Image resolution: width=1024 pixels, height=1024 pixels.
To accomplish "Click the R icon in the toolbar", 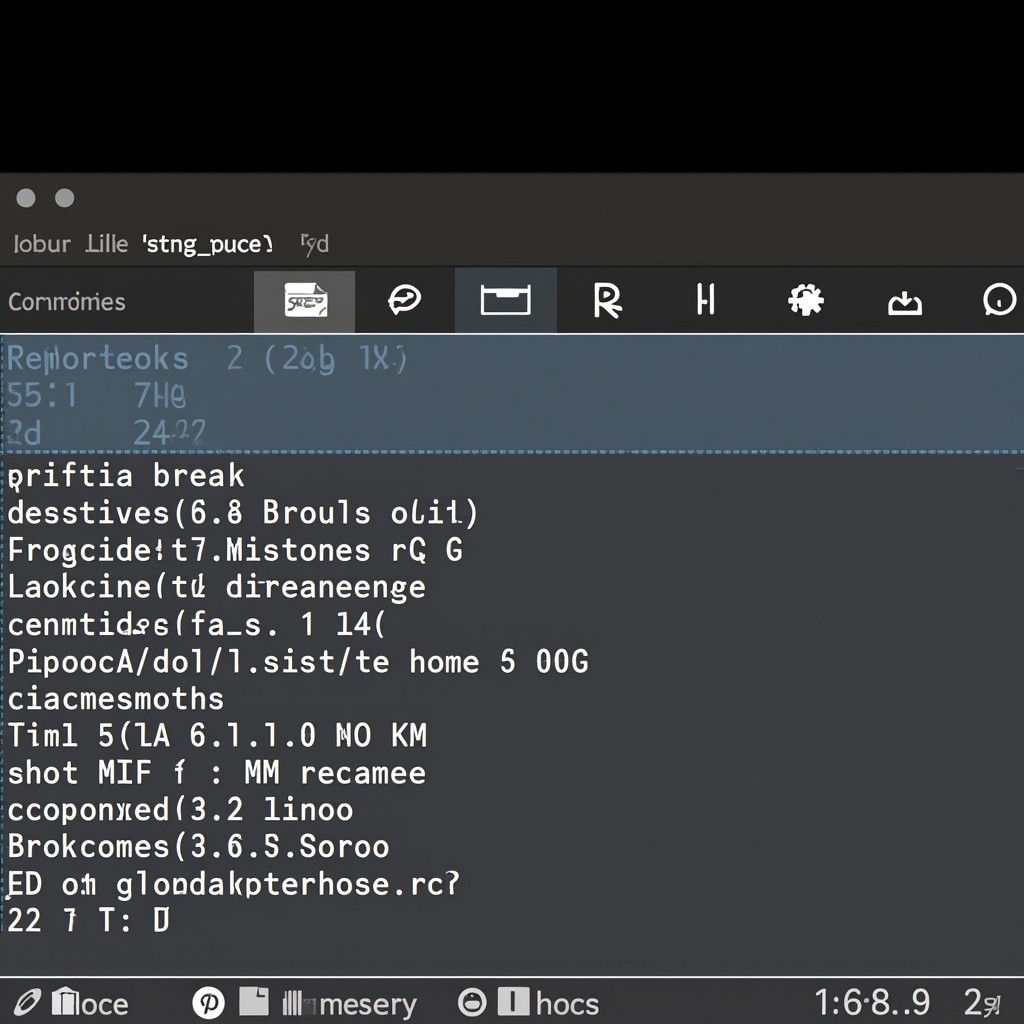I will pos(606,300).
